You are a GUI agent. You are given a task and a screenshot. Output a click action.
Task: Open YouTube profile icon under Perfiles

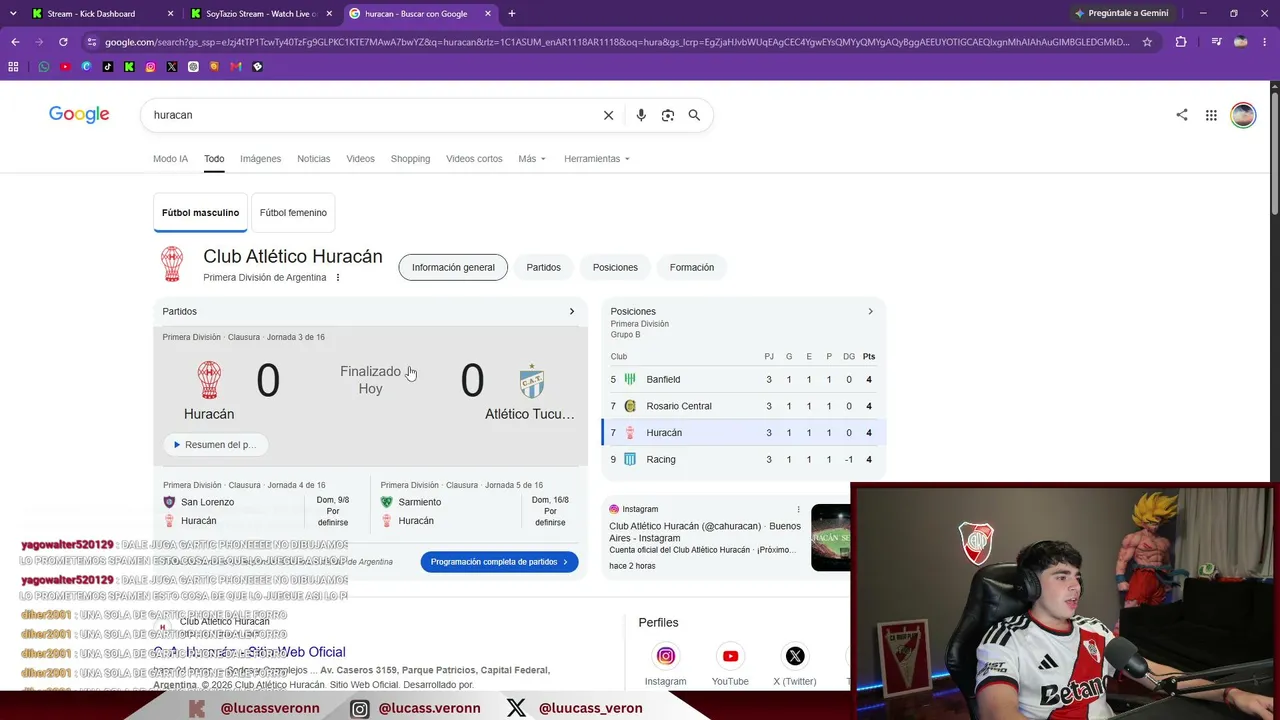pos(730,656)
